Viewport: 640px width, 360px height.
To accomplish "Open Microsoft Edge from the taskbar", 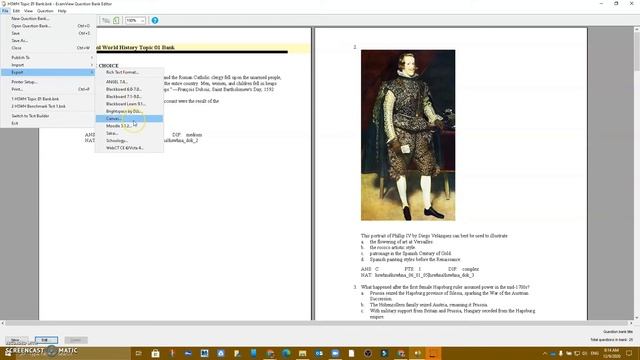I will tap(286, 353).
